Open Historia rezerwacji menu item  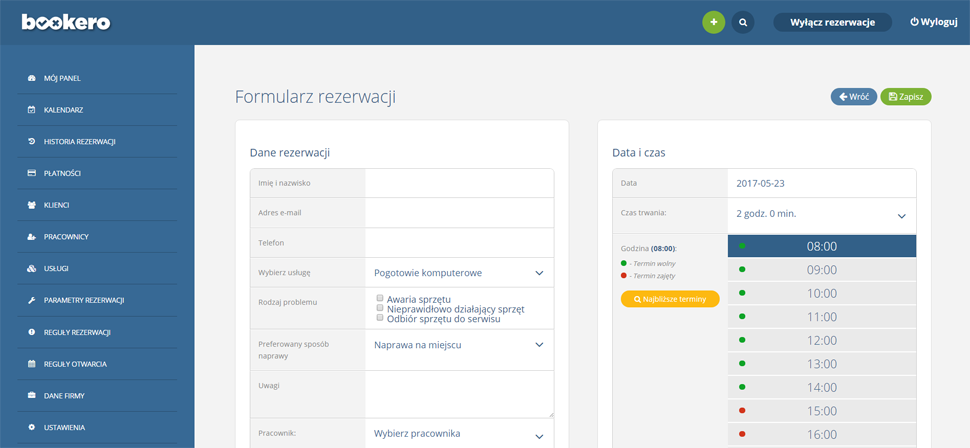coord(80,142)
